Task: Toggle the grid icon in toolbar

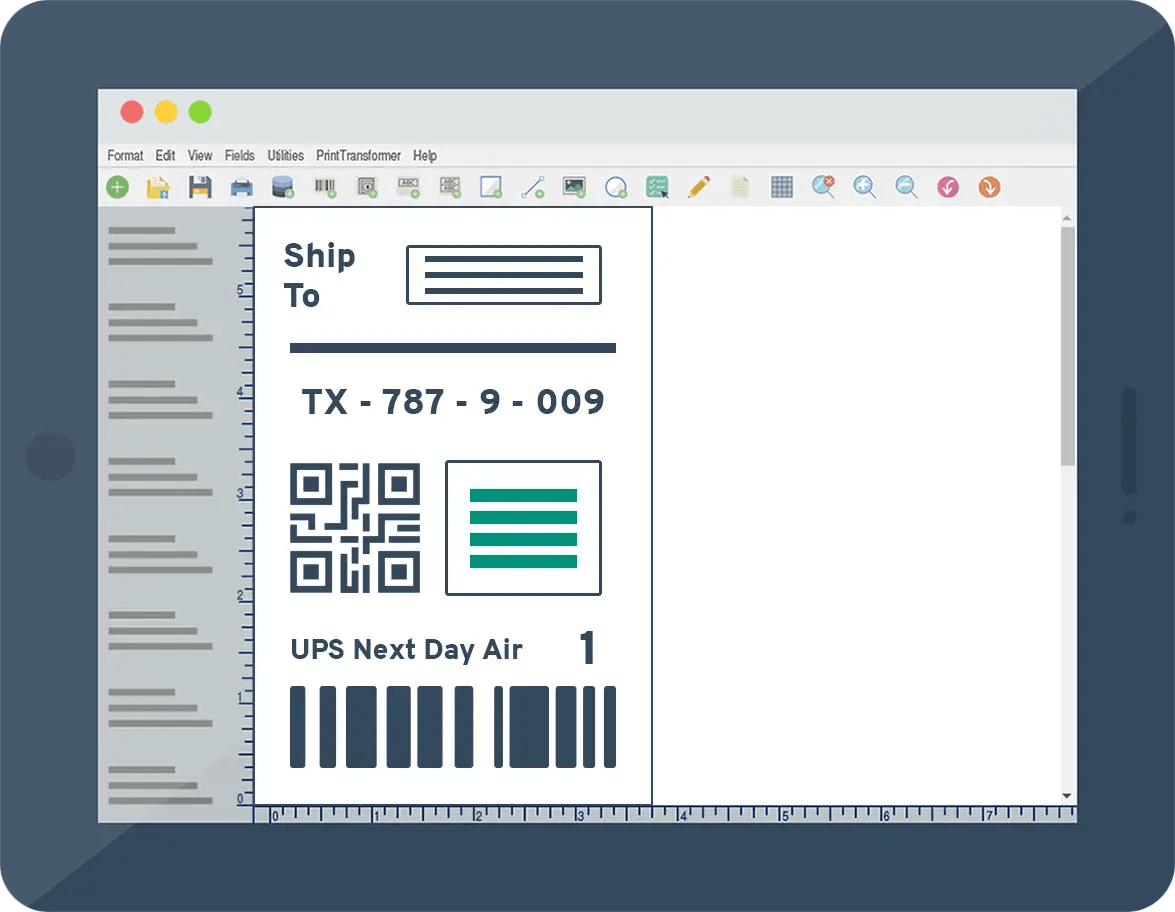Action: pyautogui.click(x=782, y=187)
